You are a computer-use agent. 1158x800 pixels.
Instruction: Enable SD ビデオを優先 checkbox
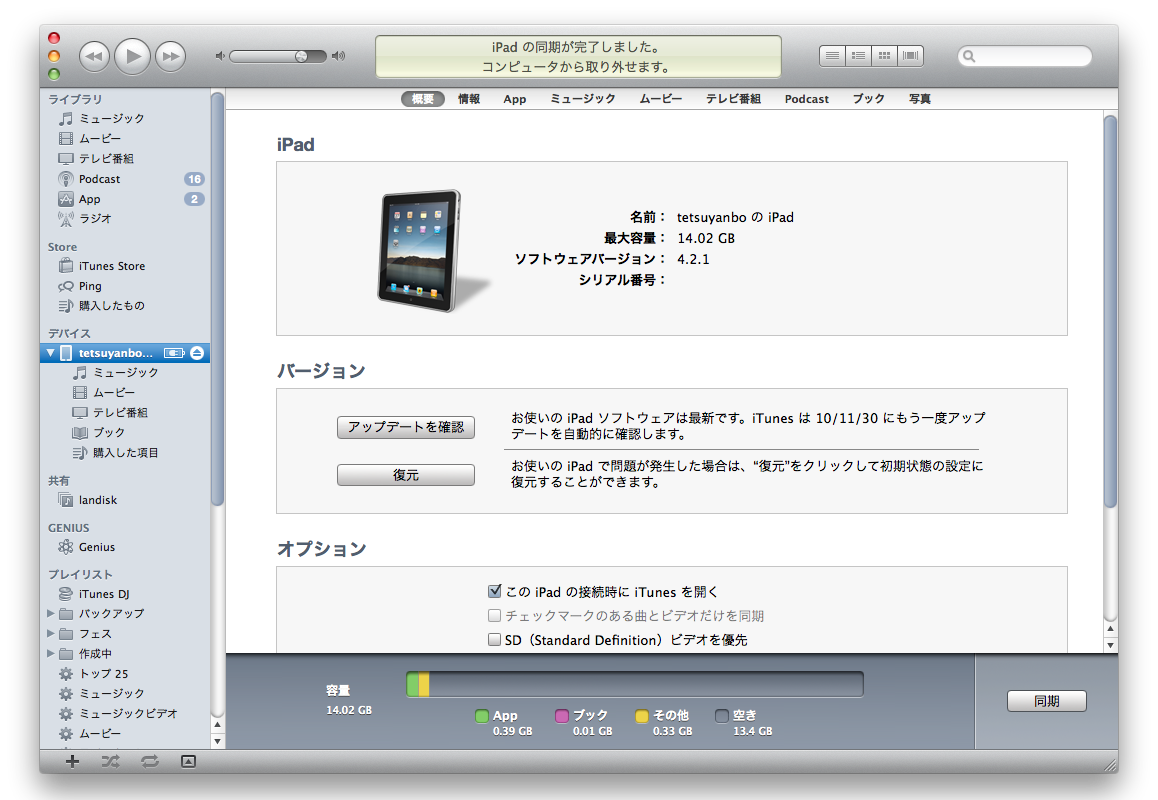coord(495,639)
